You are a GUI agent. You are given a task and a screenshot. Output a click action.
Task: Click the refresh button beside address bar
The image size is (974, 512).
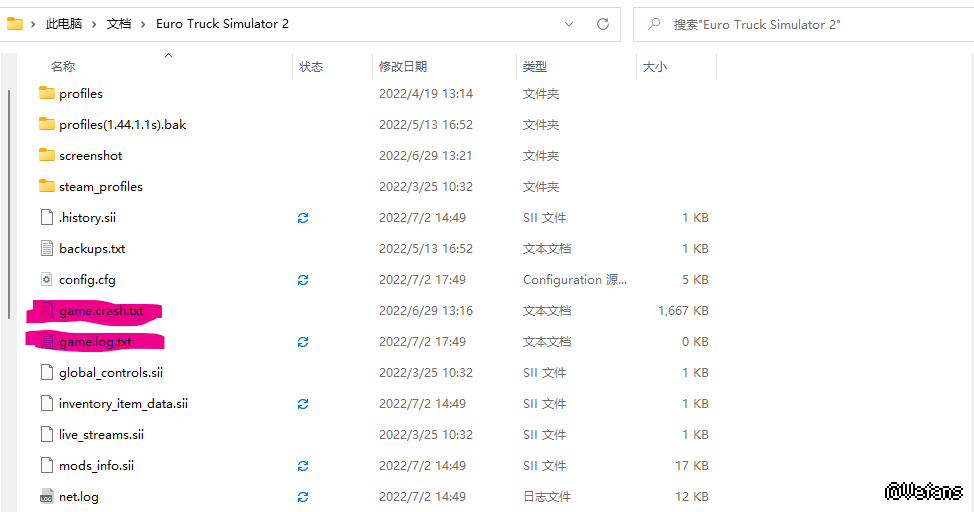[x=603, y=24]
